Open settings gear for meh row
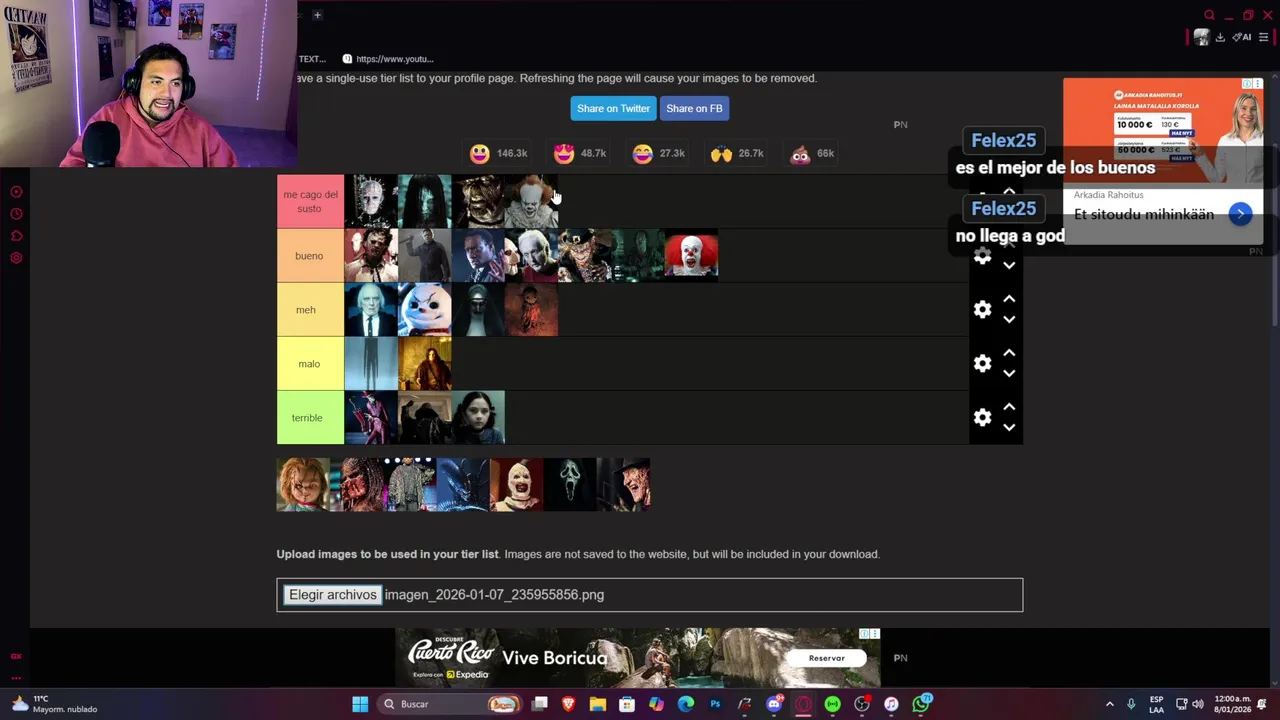The image size is (1280, 720). [983, 310]
